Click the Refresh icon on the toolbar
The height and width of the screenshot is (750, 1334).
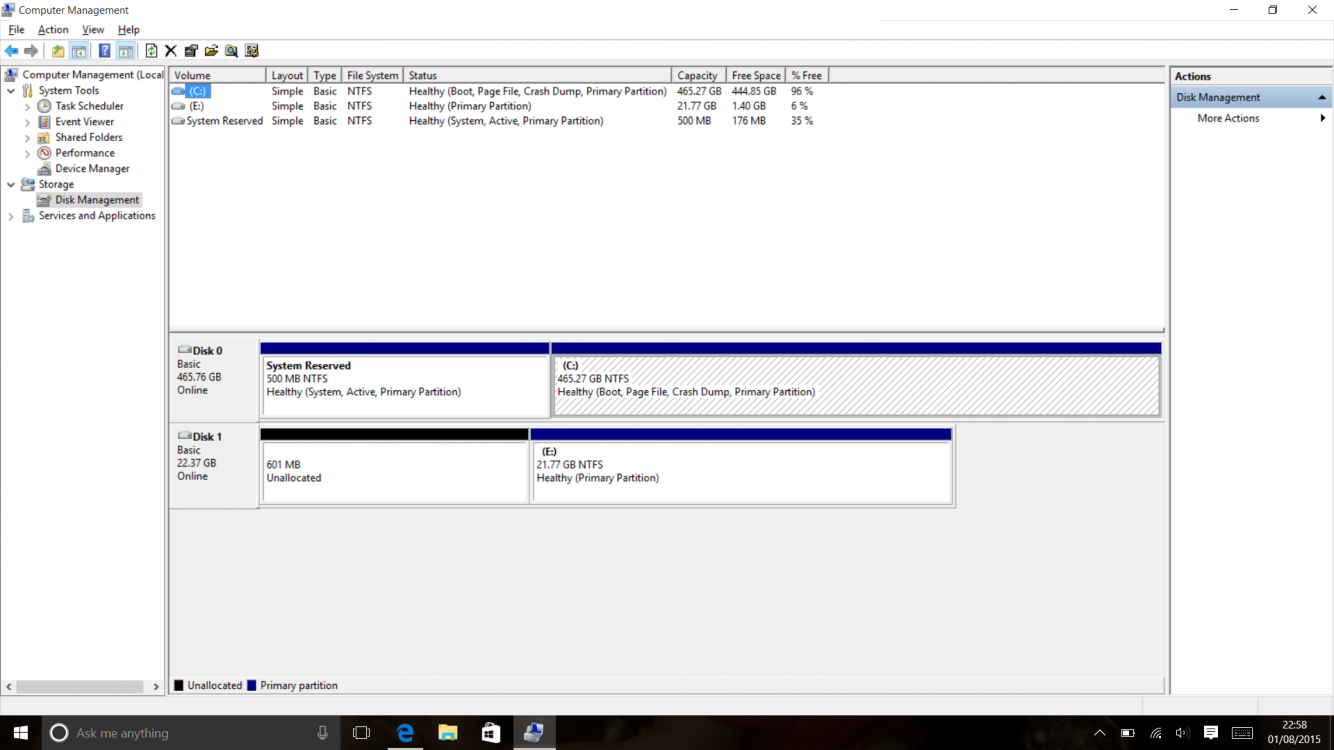pyautogui.click(x=151, y=50)
